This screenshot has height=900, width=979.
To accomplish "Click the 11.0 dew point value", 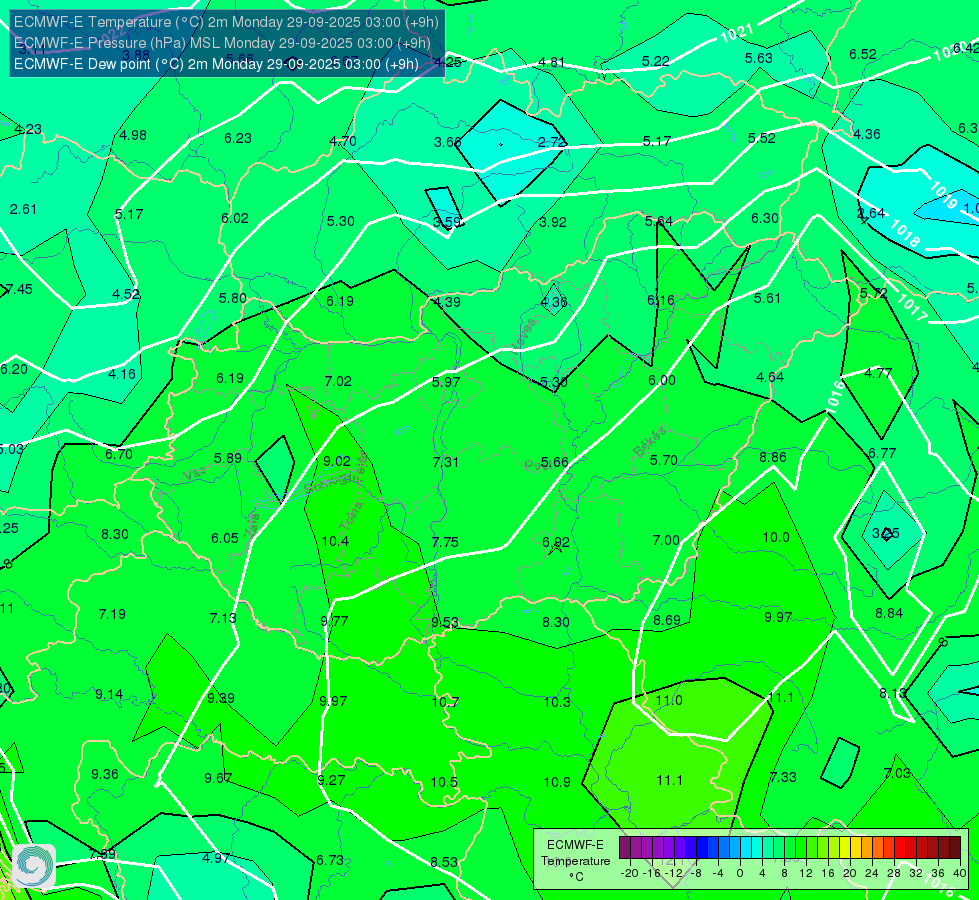I will pos(669,700).
